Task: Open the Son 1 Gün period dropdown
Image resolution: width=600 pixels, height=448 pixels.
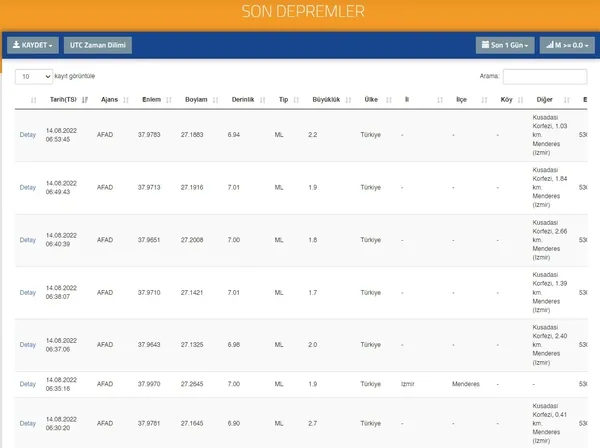Action: coord(505,45)
